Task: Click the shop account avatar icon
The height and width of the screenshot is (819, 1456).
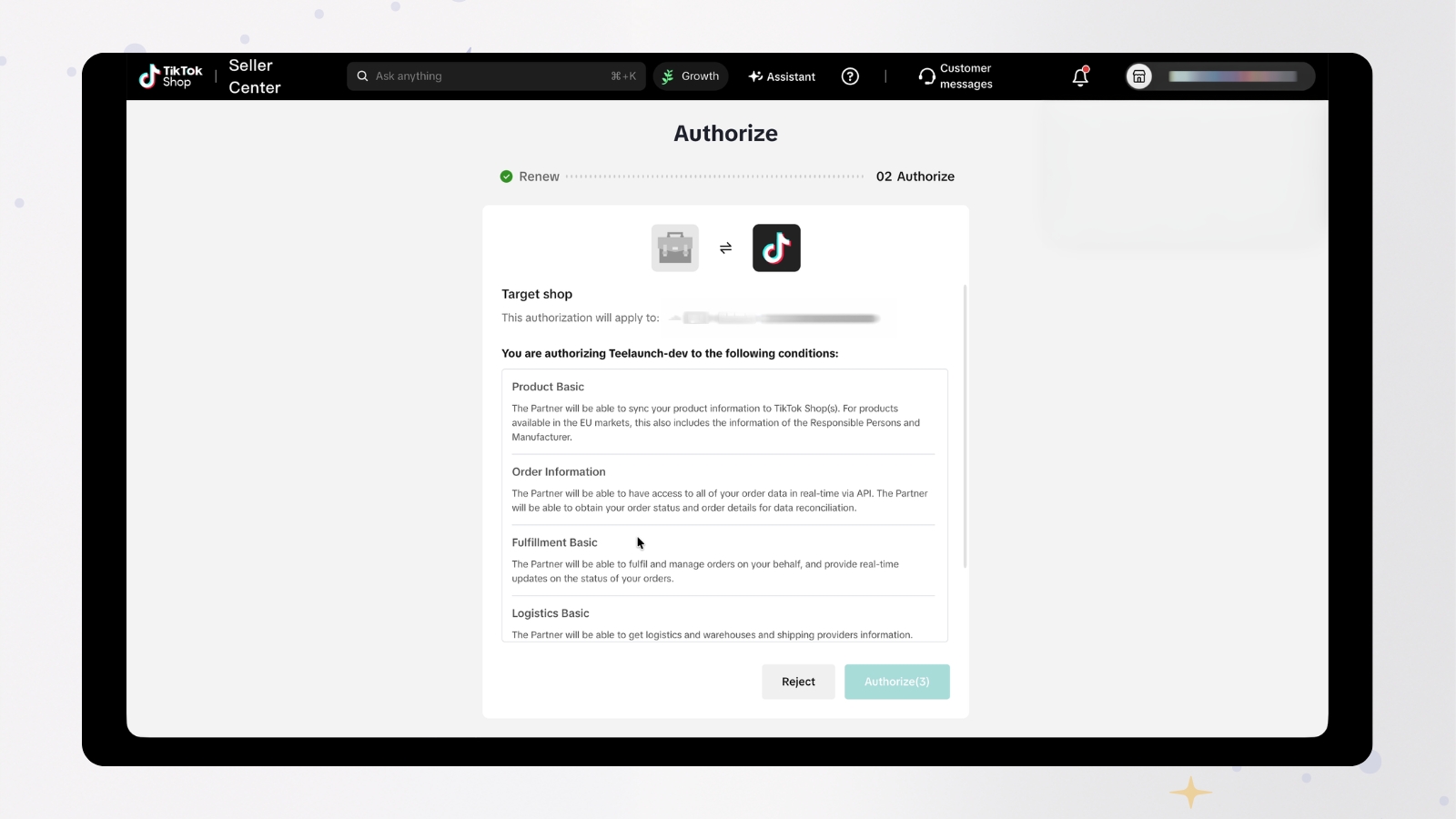Action: click(x=1138, y=76)
